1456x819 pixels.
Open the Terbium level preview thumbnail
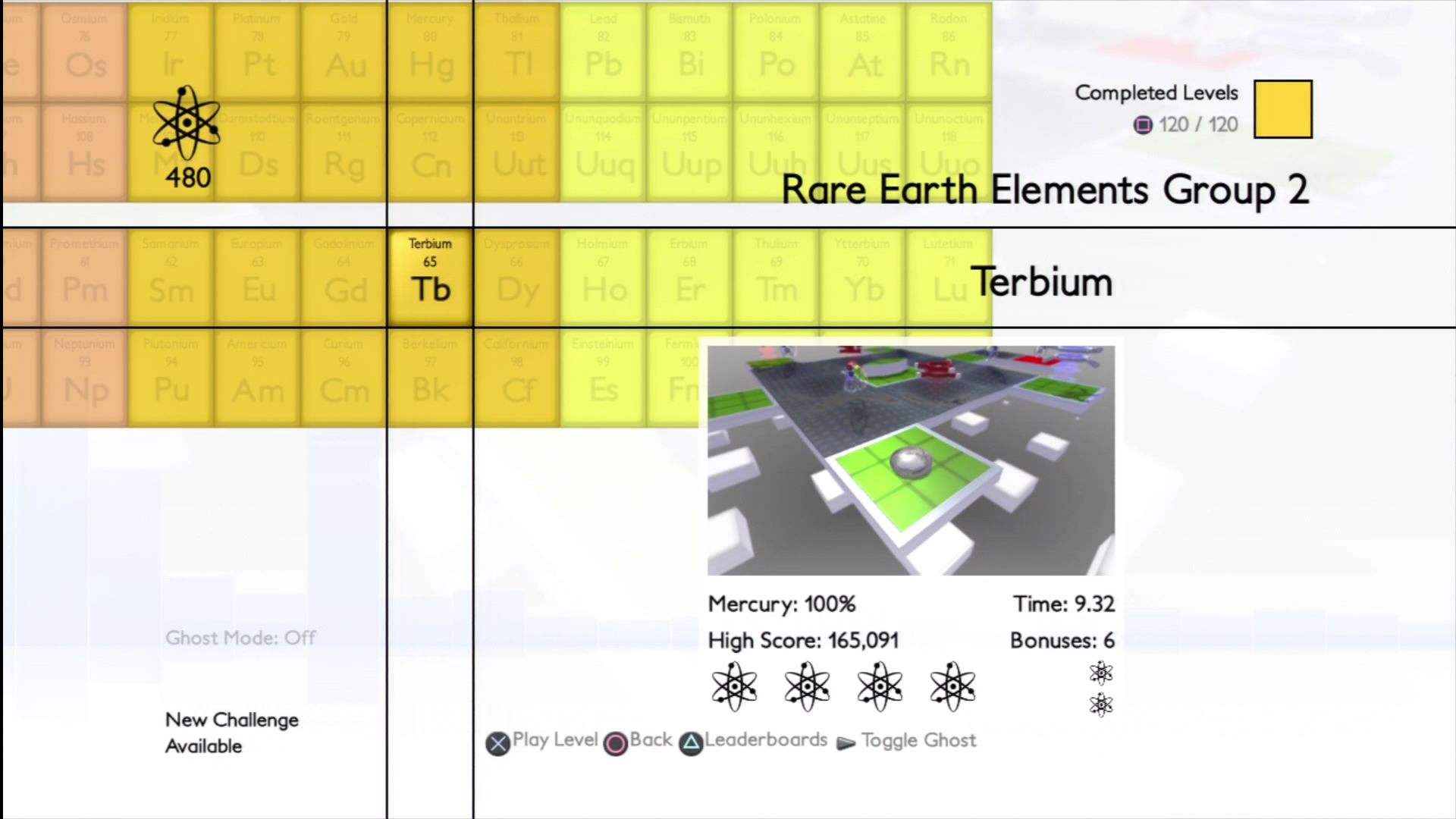(x=911, y=460)
